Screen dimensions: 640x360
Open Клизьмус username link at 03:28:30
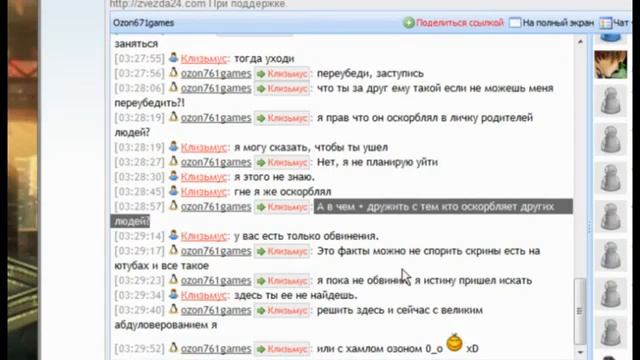203,177
